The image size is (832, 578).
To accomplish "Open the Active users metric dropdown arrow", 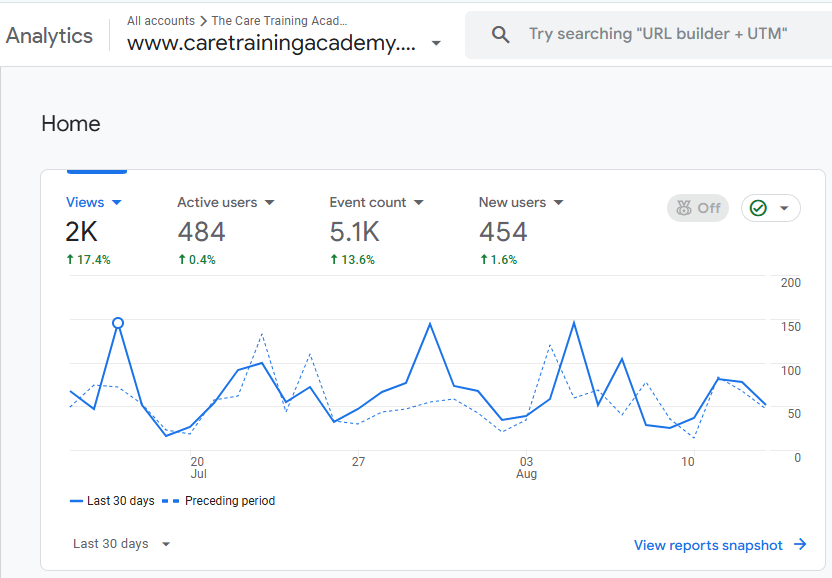I will tap(270, 202).
